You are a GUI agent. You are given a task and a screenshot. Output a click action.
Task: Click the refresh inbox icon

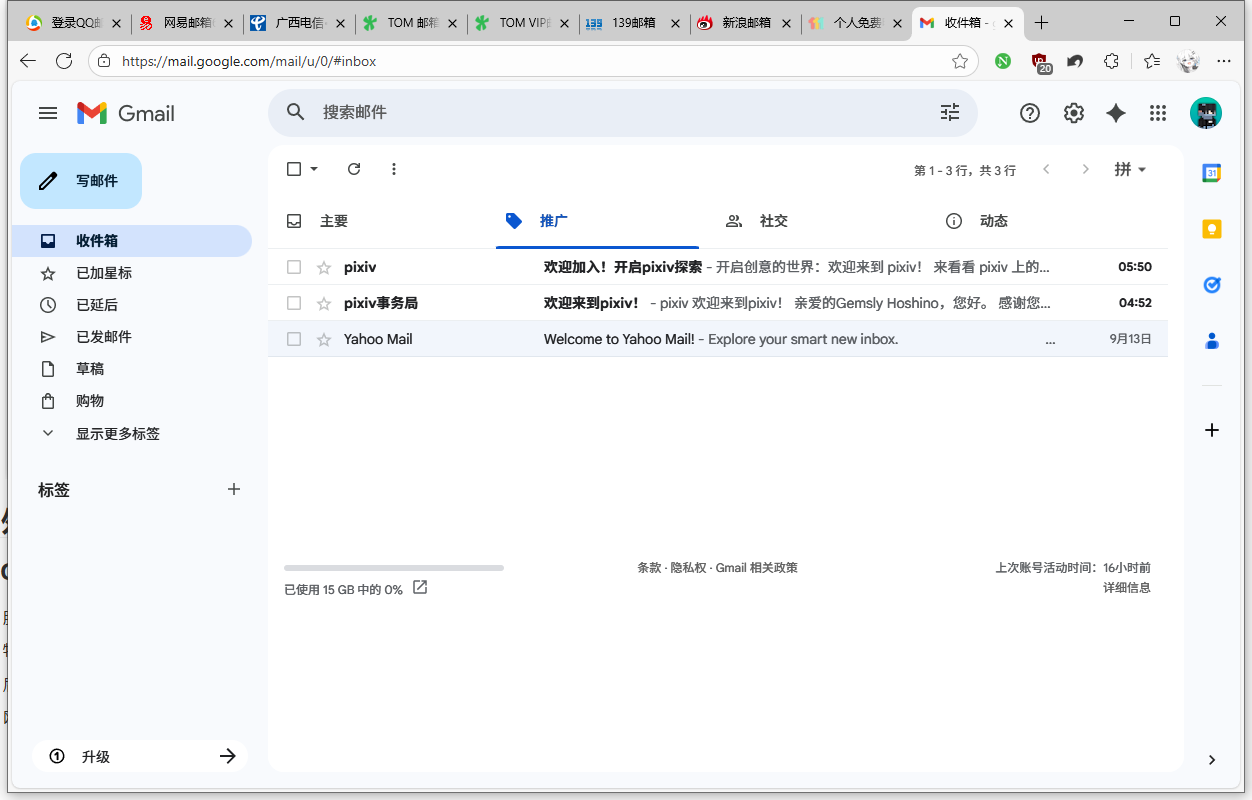pos(354,169)
